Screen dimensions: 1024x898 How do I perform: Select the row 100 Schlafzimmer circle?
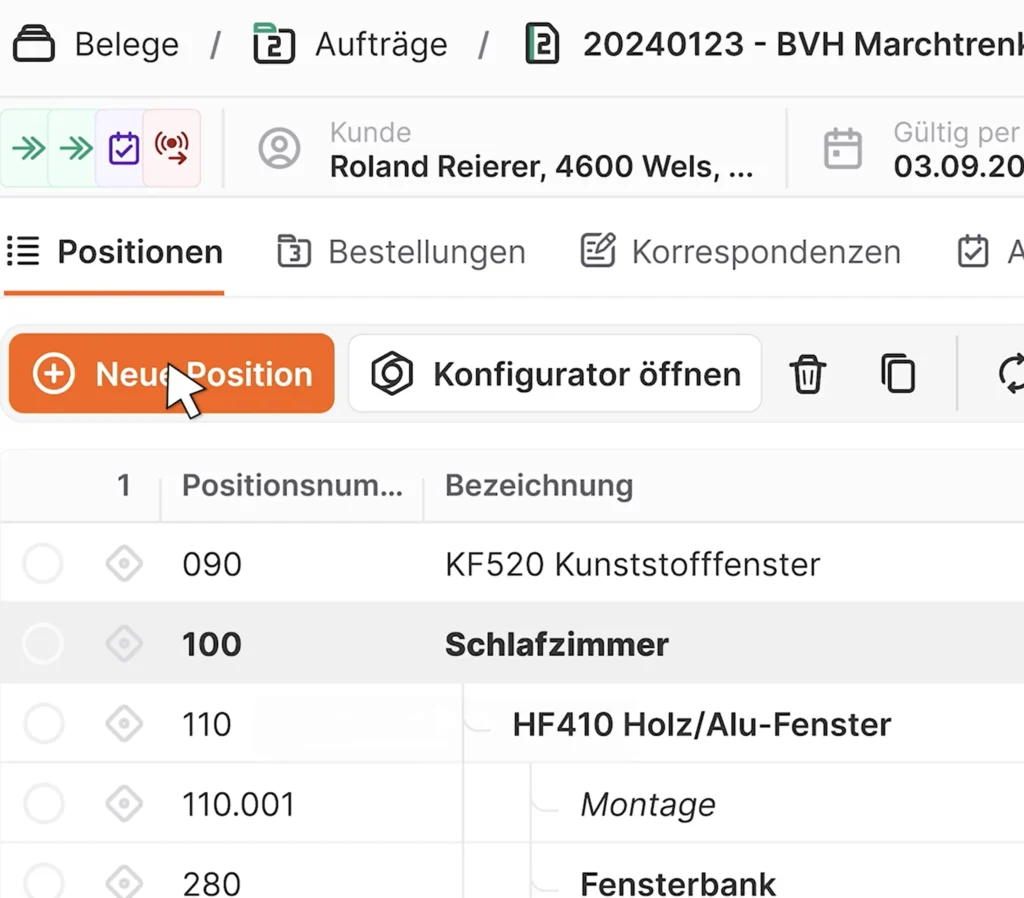click(43, 644)
